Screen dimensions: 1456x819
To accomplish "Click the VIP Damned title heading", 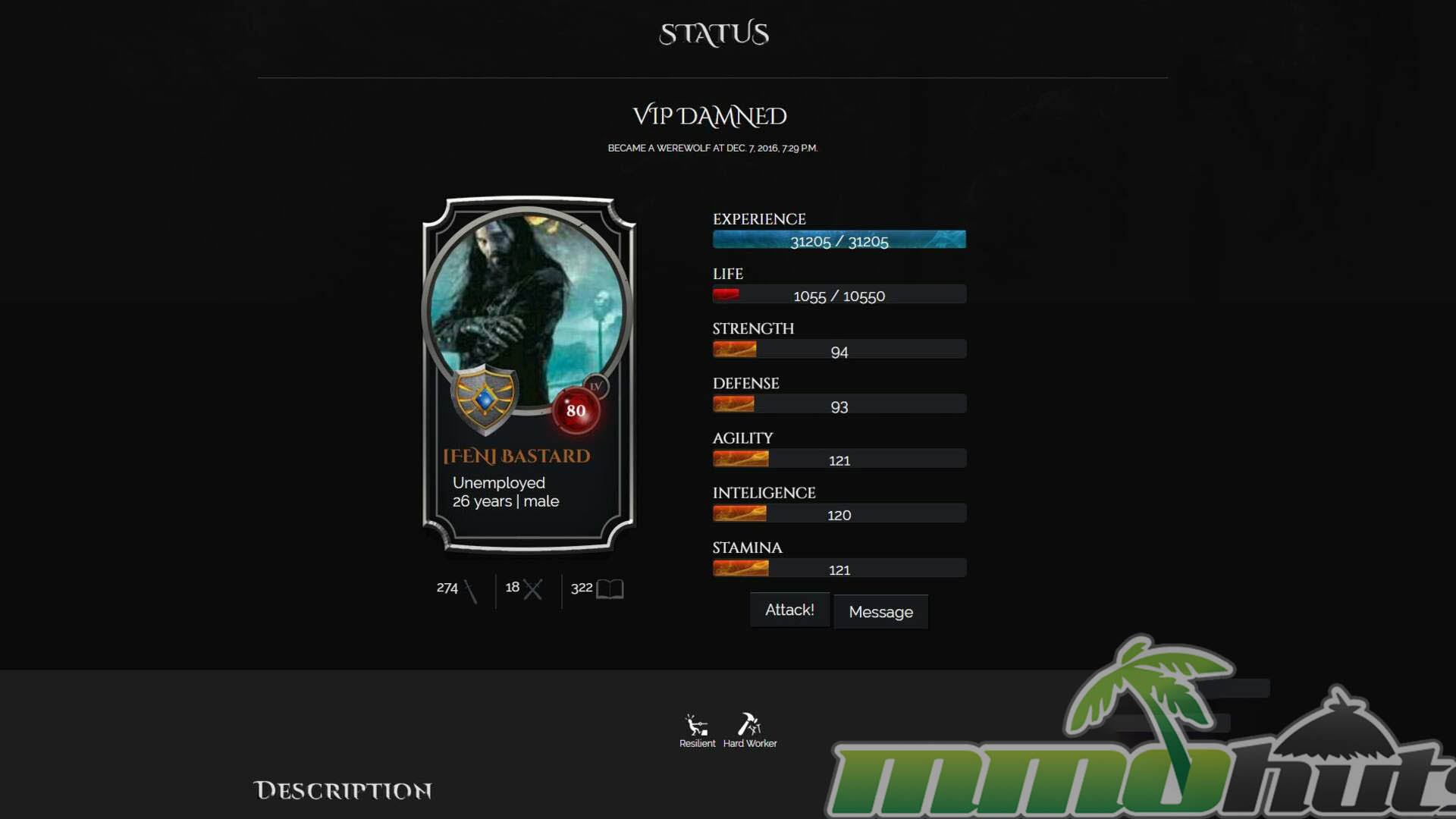I will point(710,116).
